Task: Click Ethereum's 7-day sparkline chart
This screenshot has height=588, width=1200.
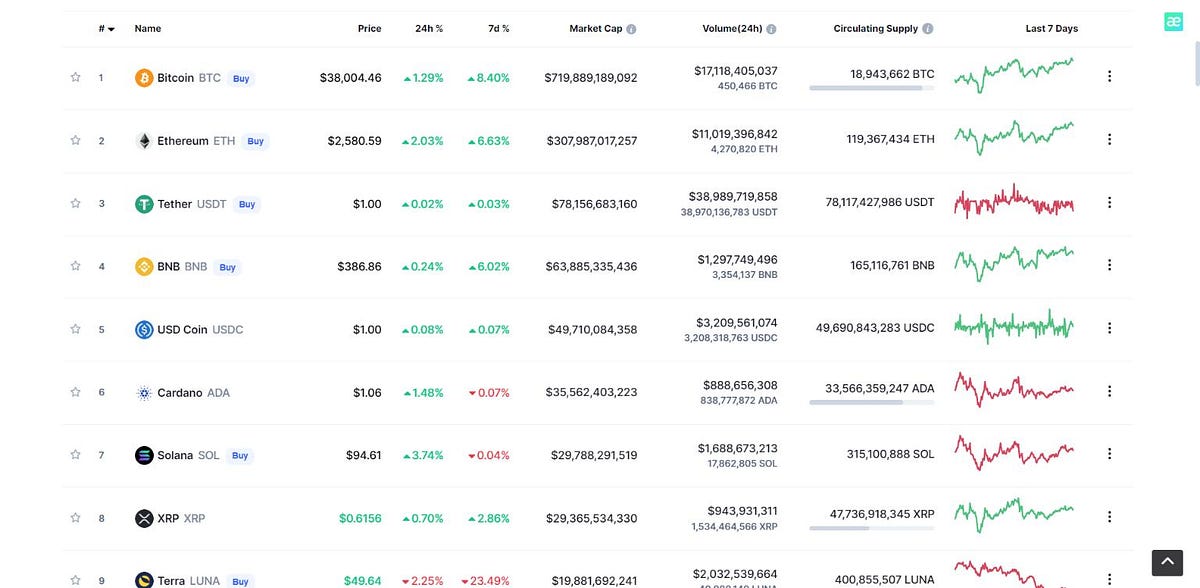Action: click(1014, 138)
